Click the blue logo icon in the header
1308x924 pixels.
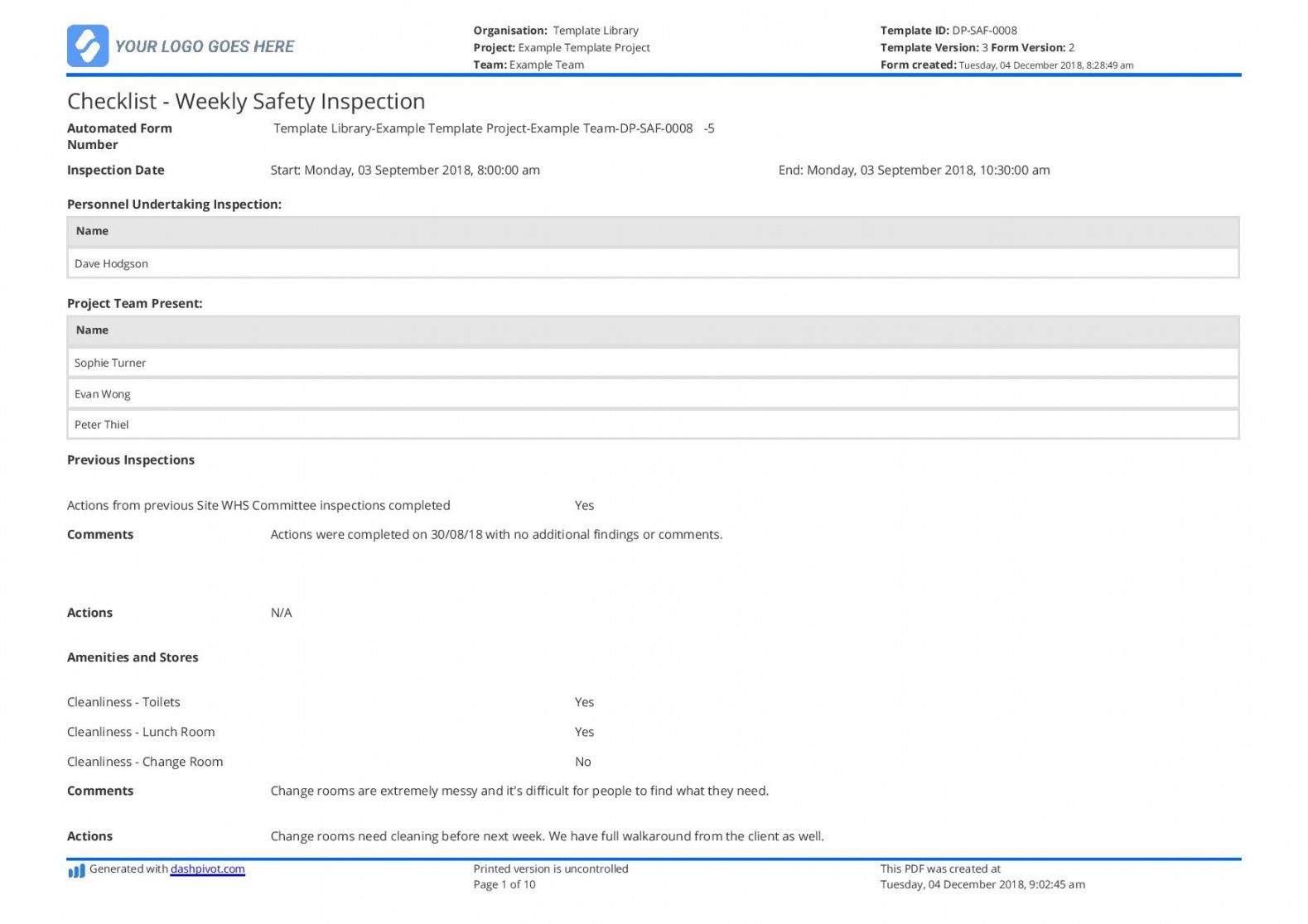[87, 46]
